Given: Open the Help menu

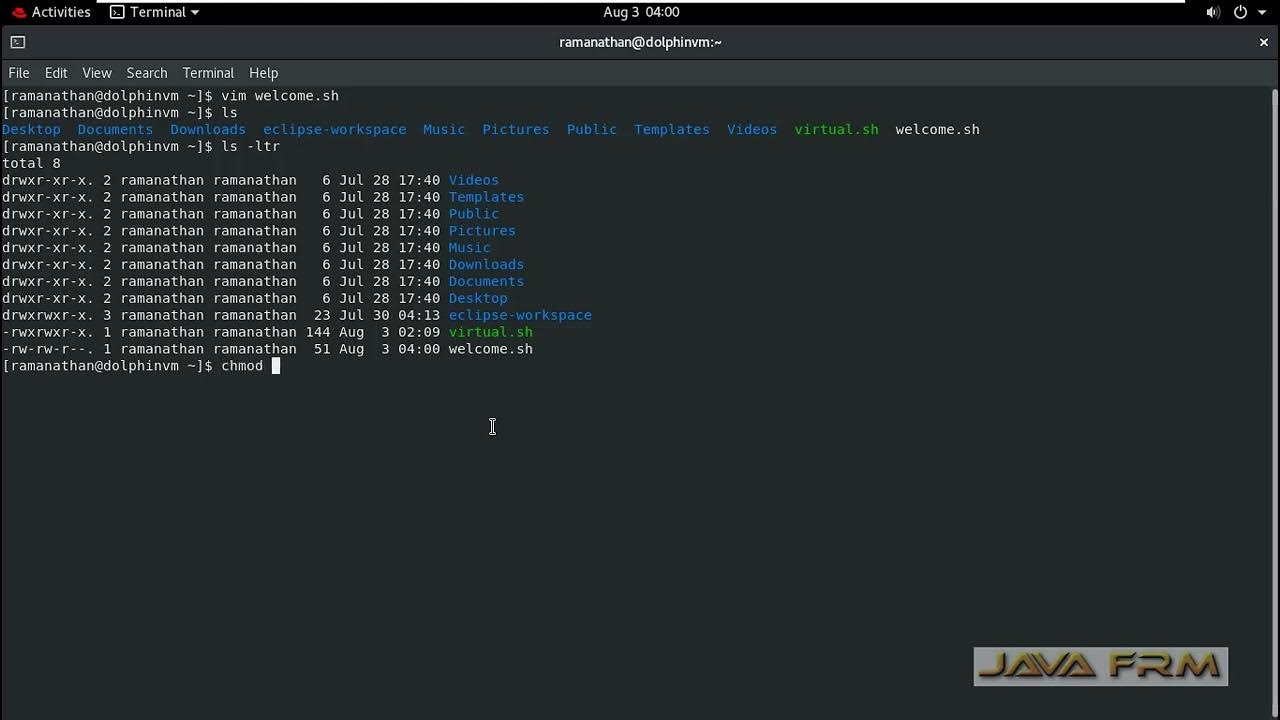Looking at the screenshot, I should [263, 73].
